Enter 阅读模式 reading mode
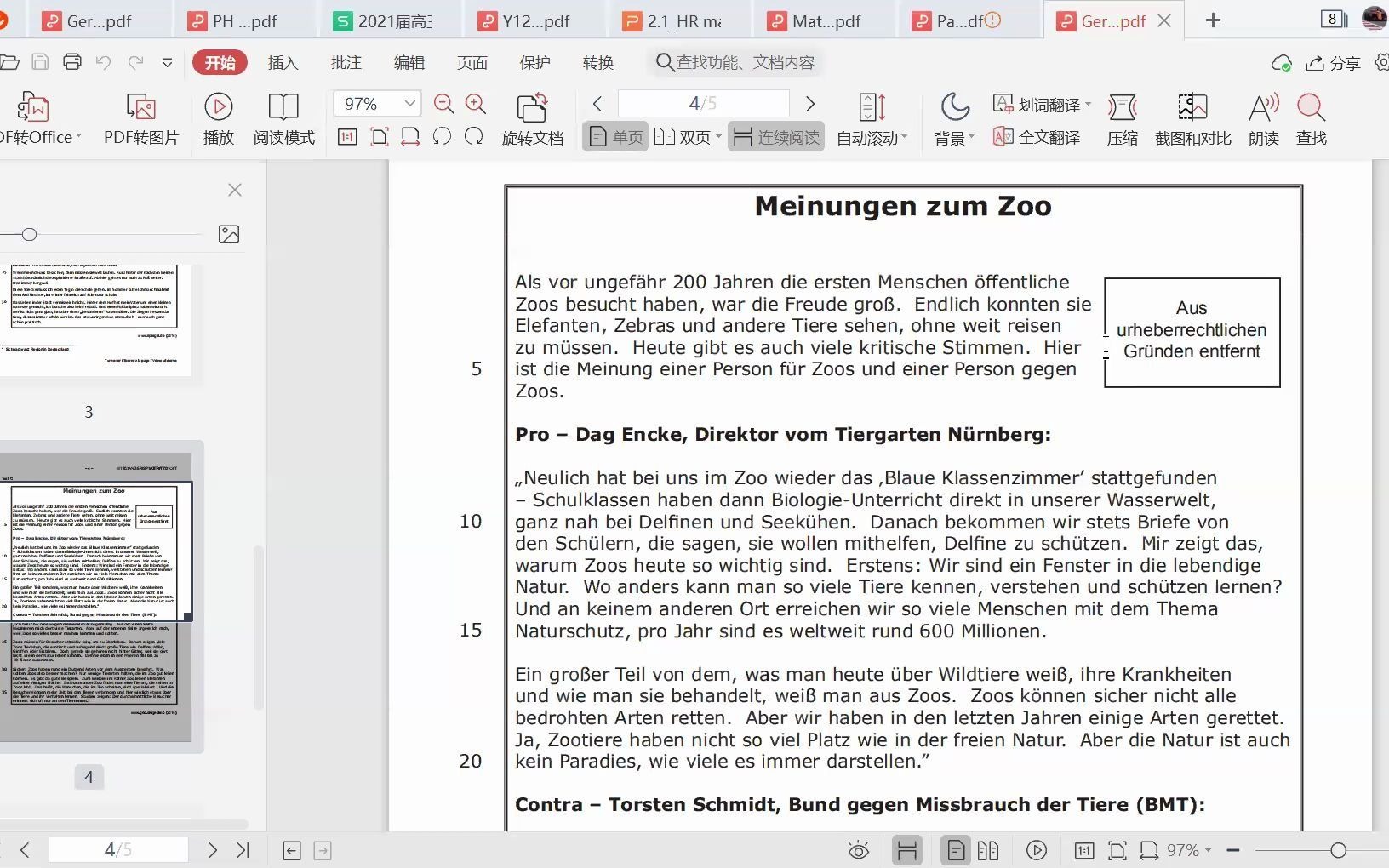The image size is (1389, 868). pos(283,118)
